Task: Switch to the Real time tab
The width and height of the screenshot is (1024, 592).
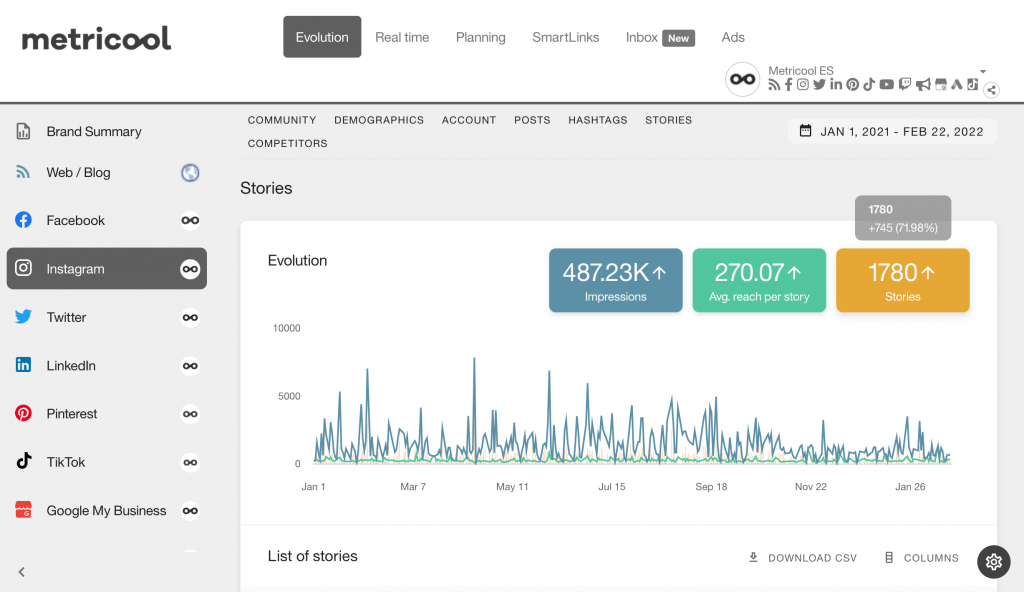Action: (402, 37)
